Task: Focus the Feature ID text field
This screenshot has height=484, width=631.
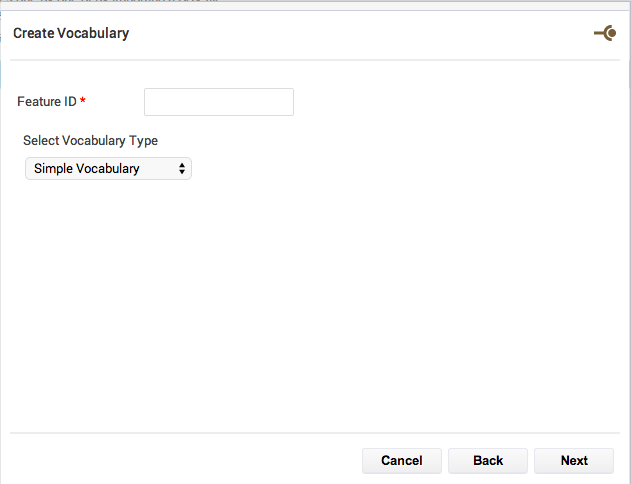Action: click(219, 102)
